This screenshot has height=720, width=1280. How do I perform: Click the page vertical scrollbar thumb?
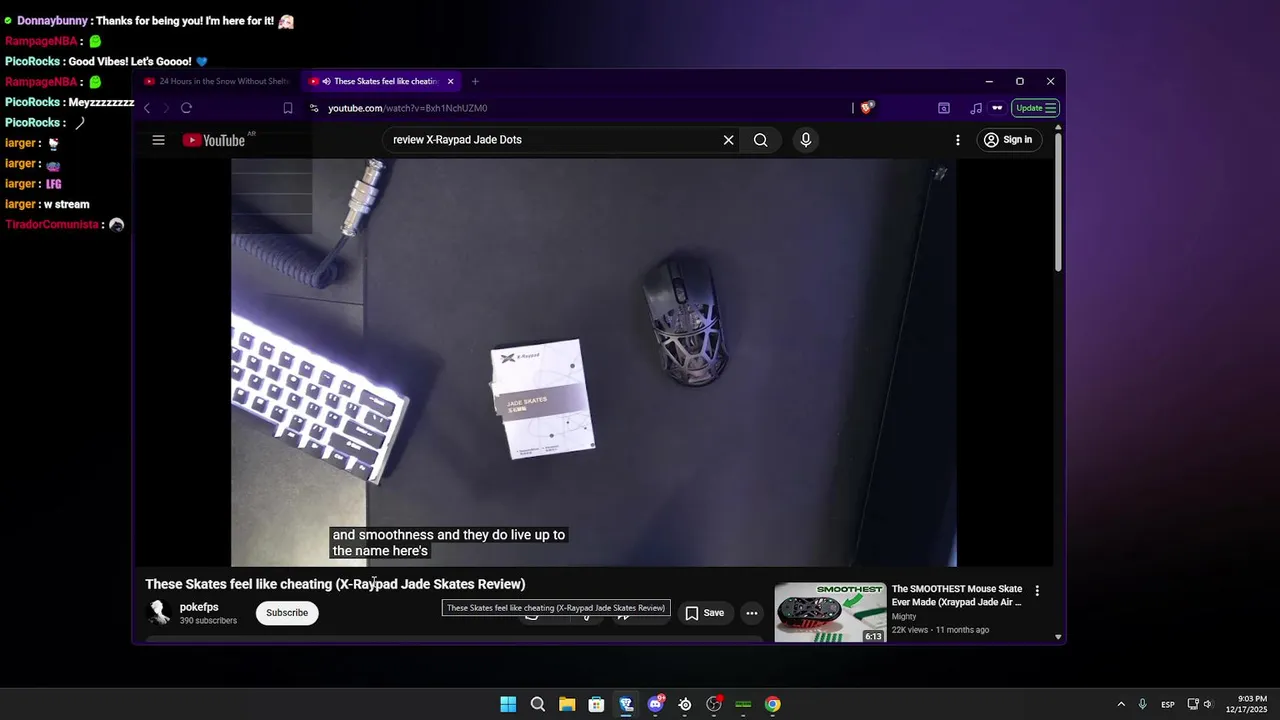coord(1058,200)
